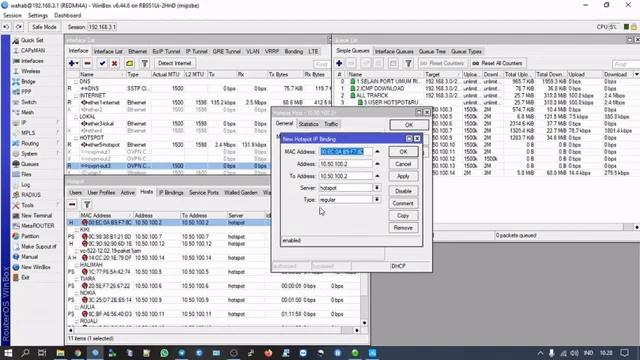Screen dimensions: 640x360
Task: Click Disable button in IP Binding dialog
Action: 403,191
